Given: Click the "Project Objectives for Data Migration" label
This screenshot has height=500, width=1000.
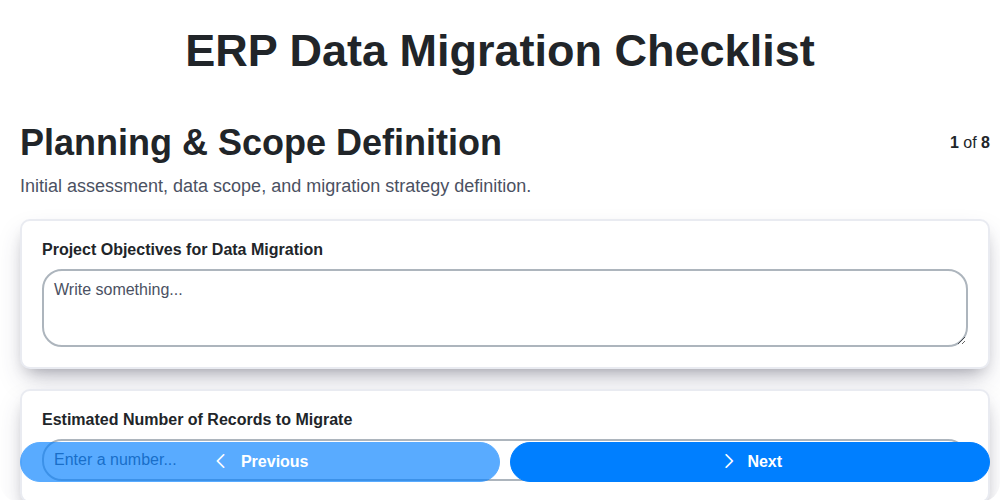Looking at the screenshot, I should [x=182, y=249].
